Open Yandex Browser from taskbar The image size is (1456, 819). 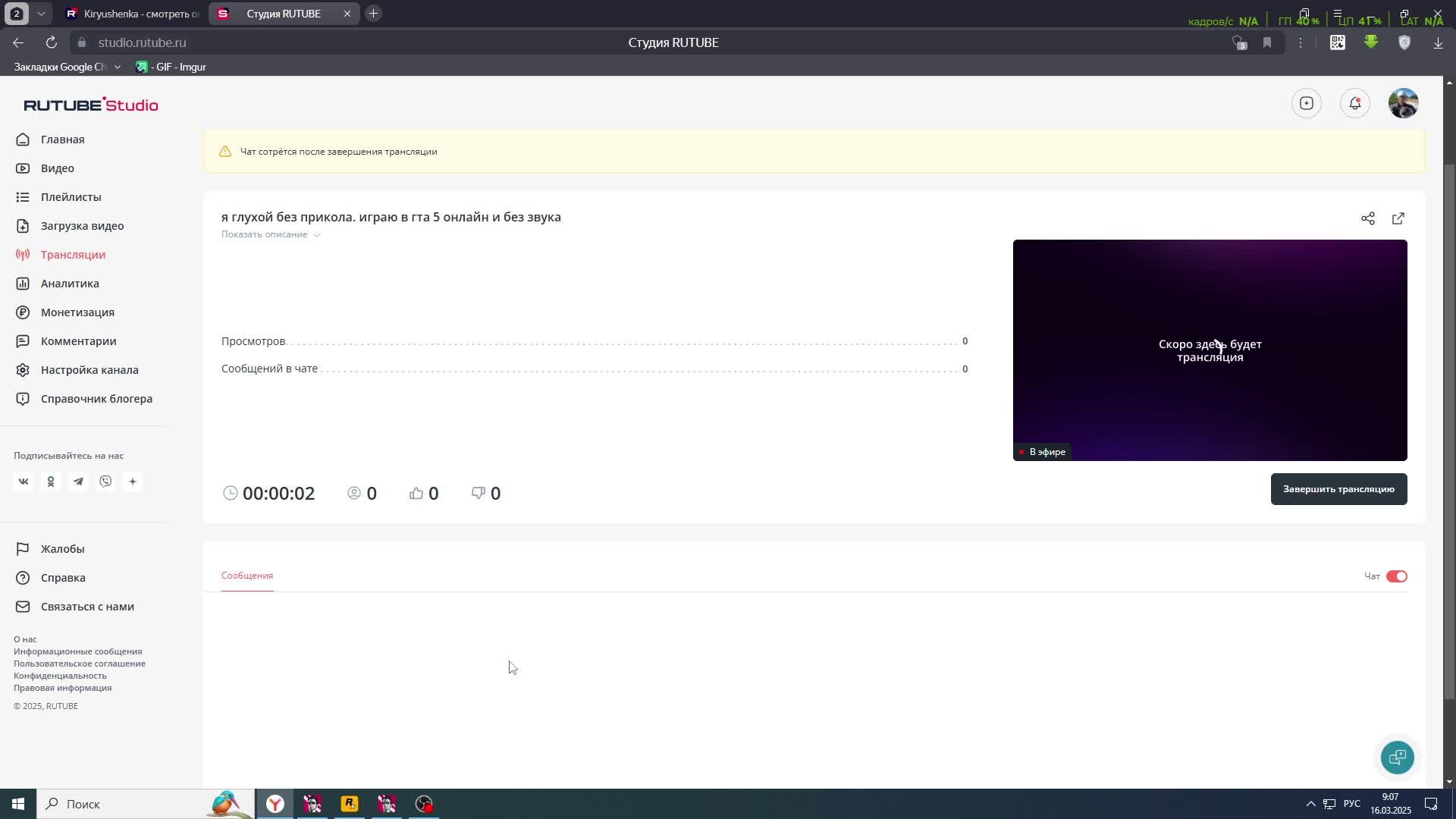click(x=275, y=804)
